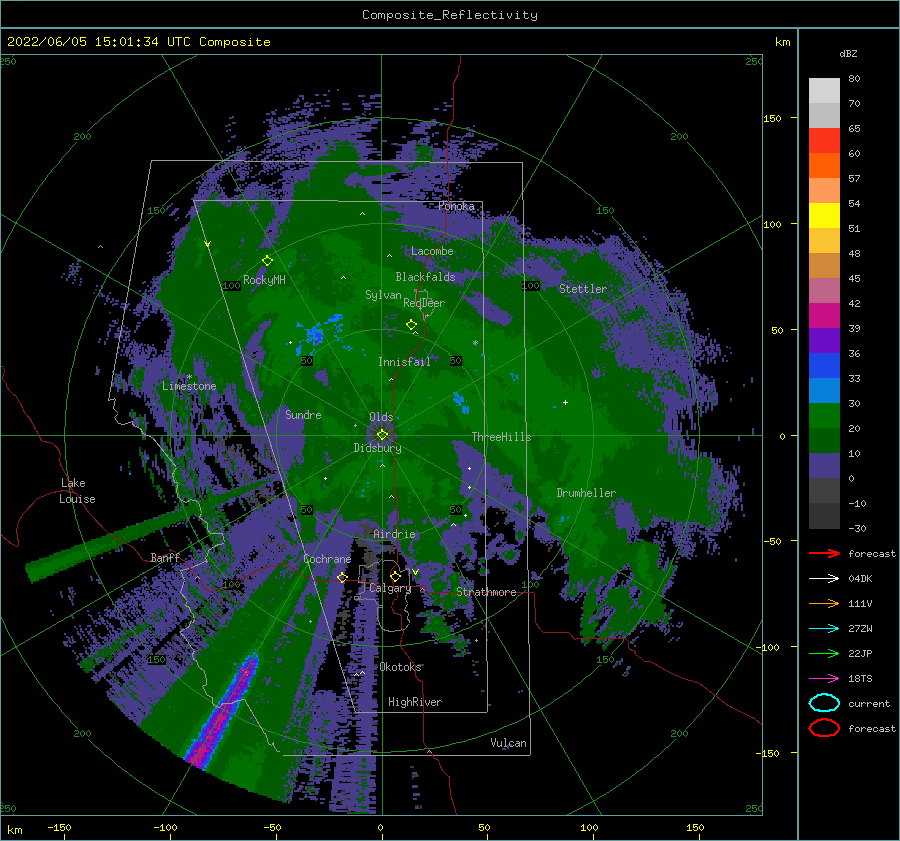Click the Limestone label
The height and width of the screenshot is (841, 900).
(189, 386)
